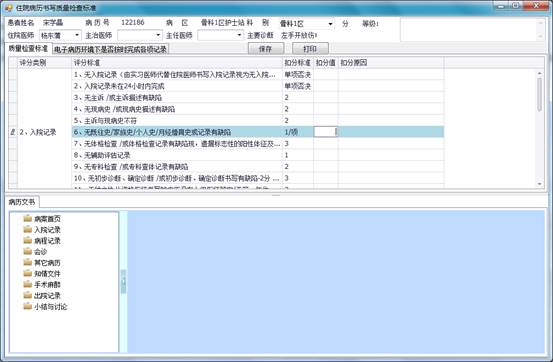Select row '7、无体格检查'
553x362 pixels.
pyautogui.click(x=177, y=144)
